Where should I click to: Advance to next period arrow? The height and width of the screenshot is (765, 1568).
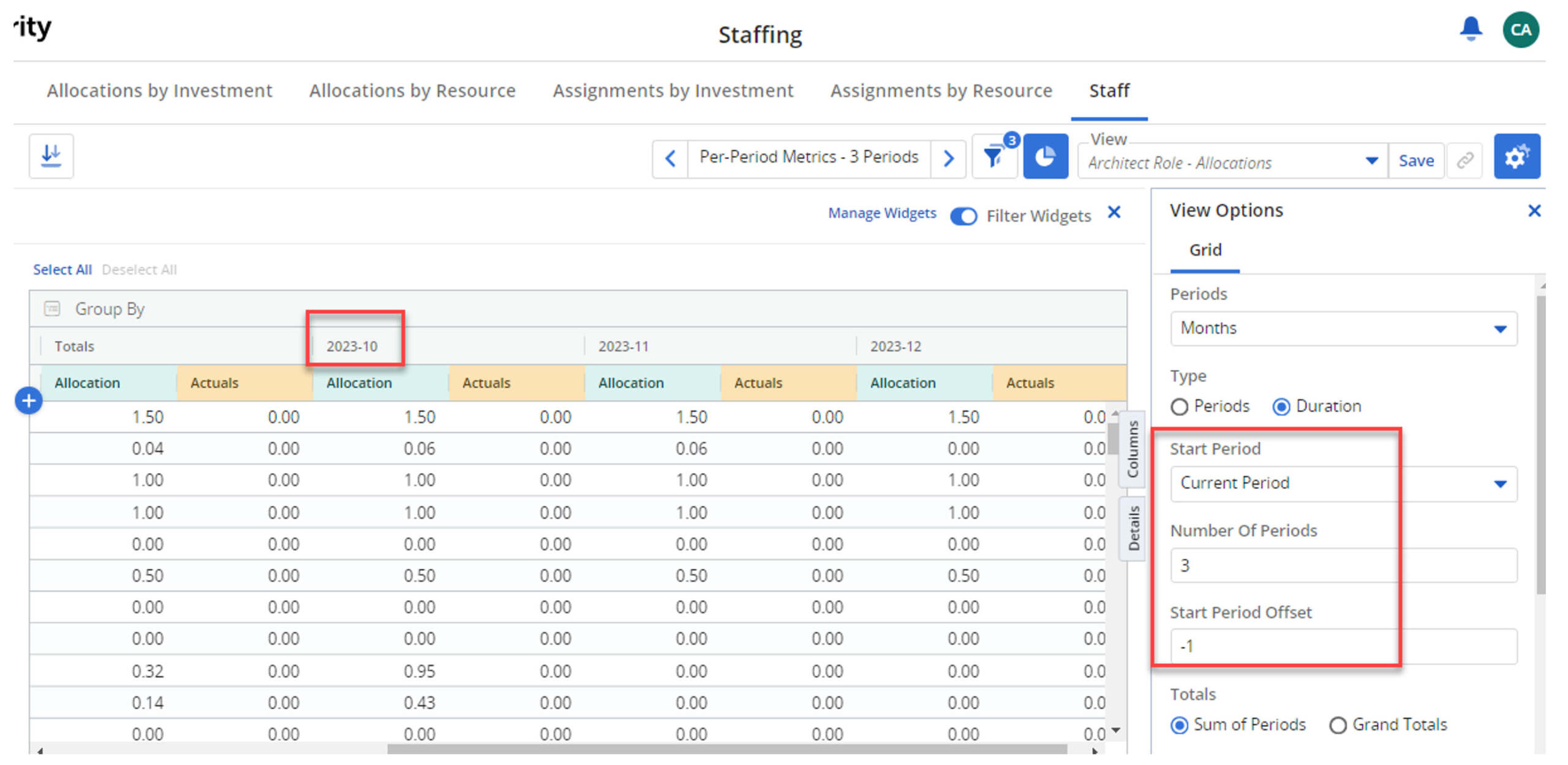point(949,159)
